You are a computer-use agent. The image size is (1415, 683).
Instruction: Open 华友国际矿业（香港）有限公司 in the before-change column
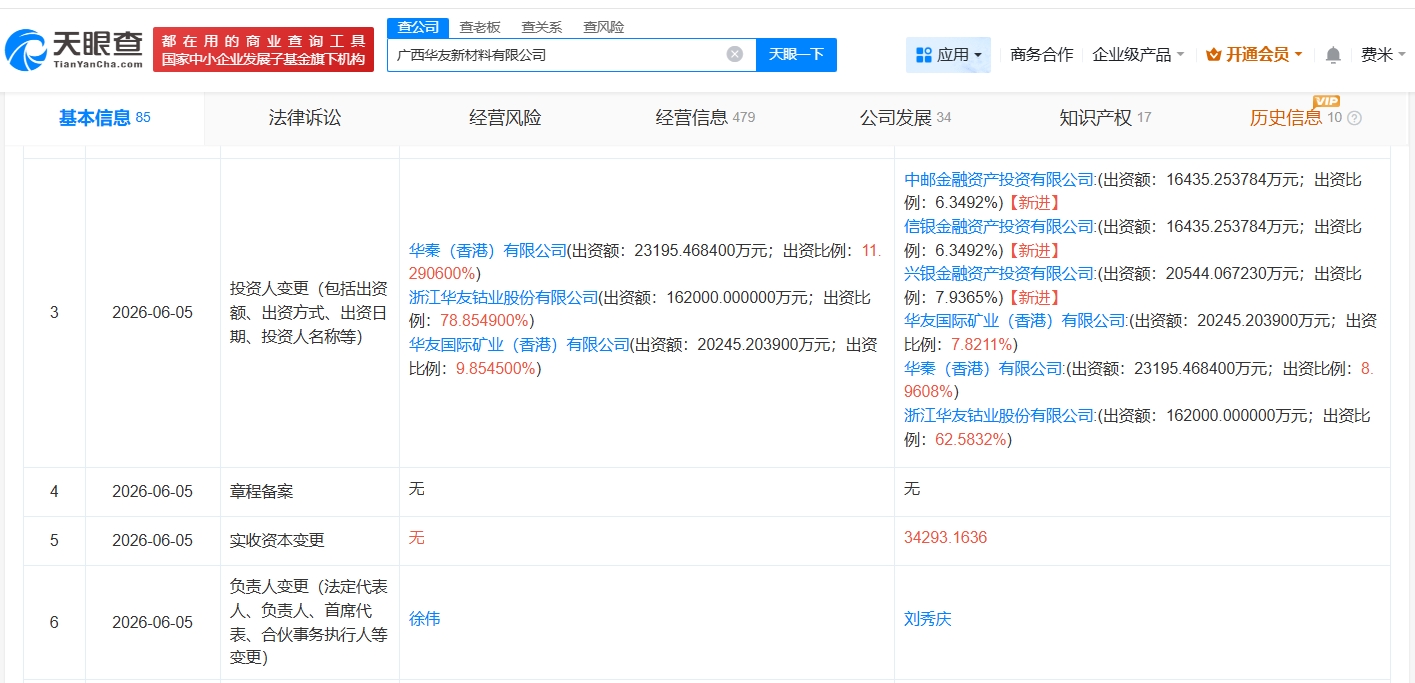pos(520,344)
